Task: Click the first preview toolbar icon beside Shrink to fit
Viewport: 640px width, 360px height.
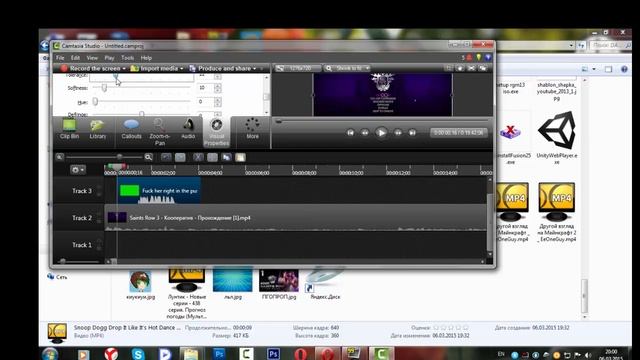Action: 449,68
